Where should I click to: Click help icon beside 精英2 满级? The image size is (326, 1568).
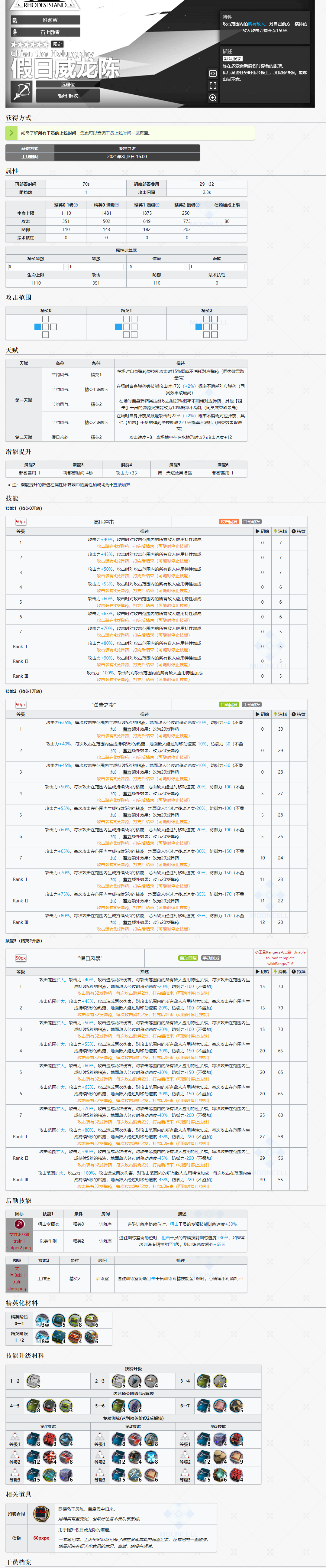click(x=198, y=204)
